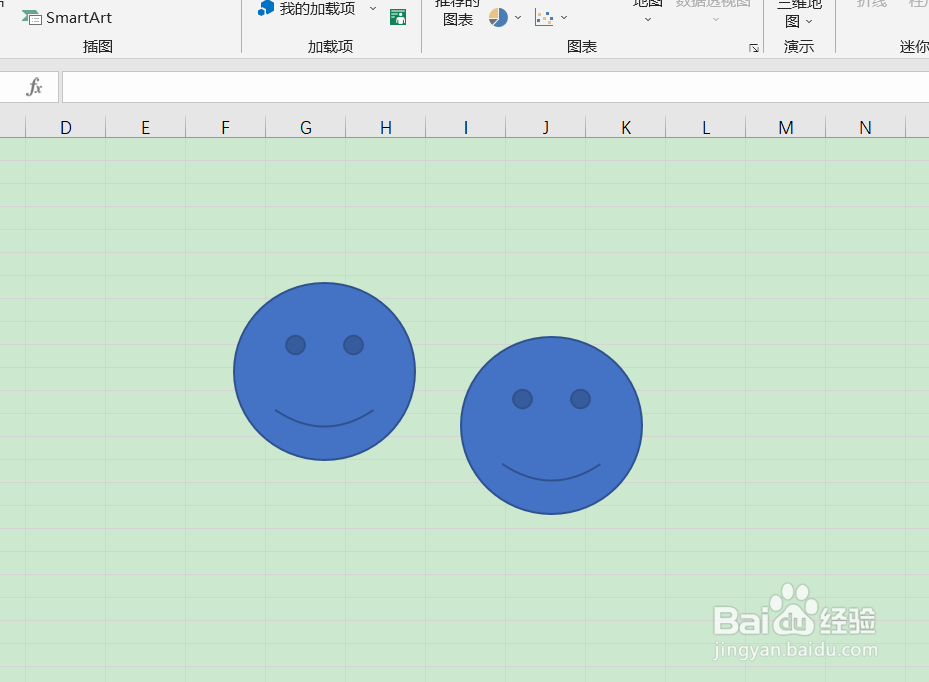Open Recommended Charts (推荐的图表)
The height and width of the screenshot is (682, 929).
pos(457,13)
